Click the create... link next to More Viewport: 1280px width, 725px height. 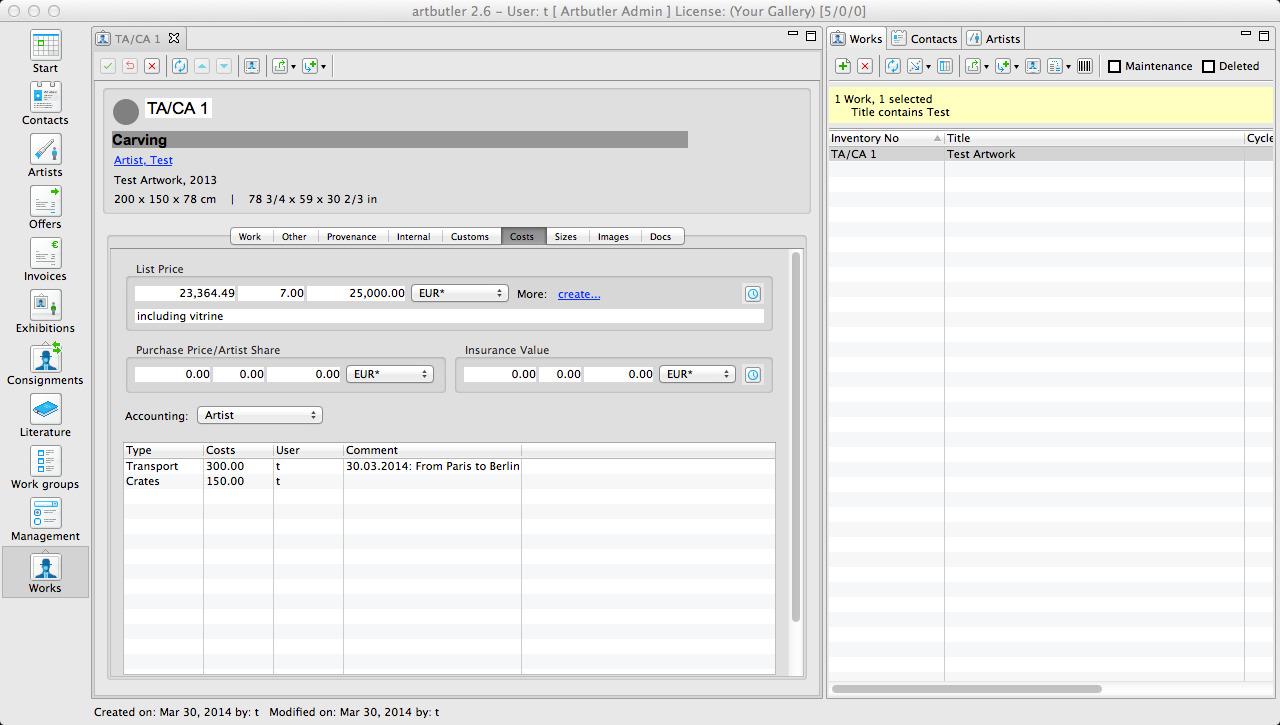[579, 294]
